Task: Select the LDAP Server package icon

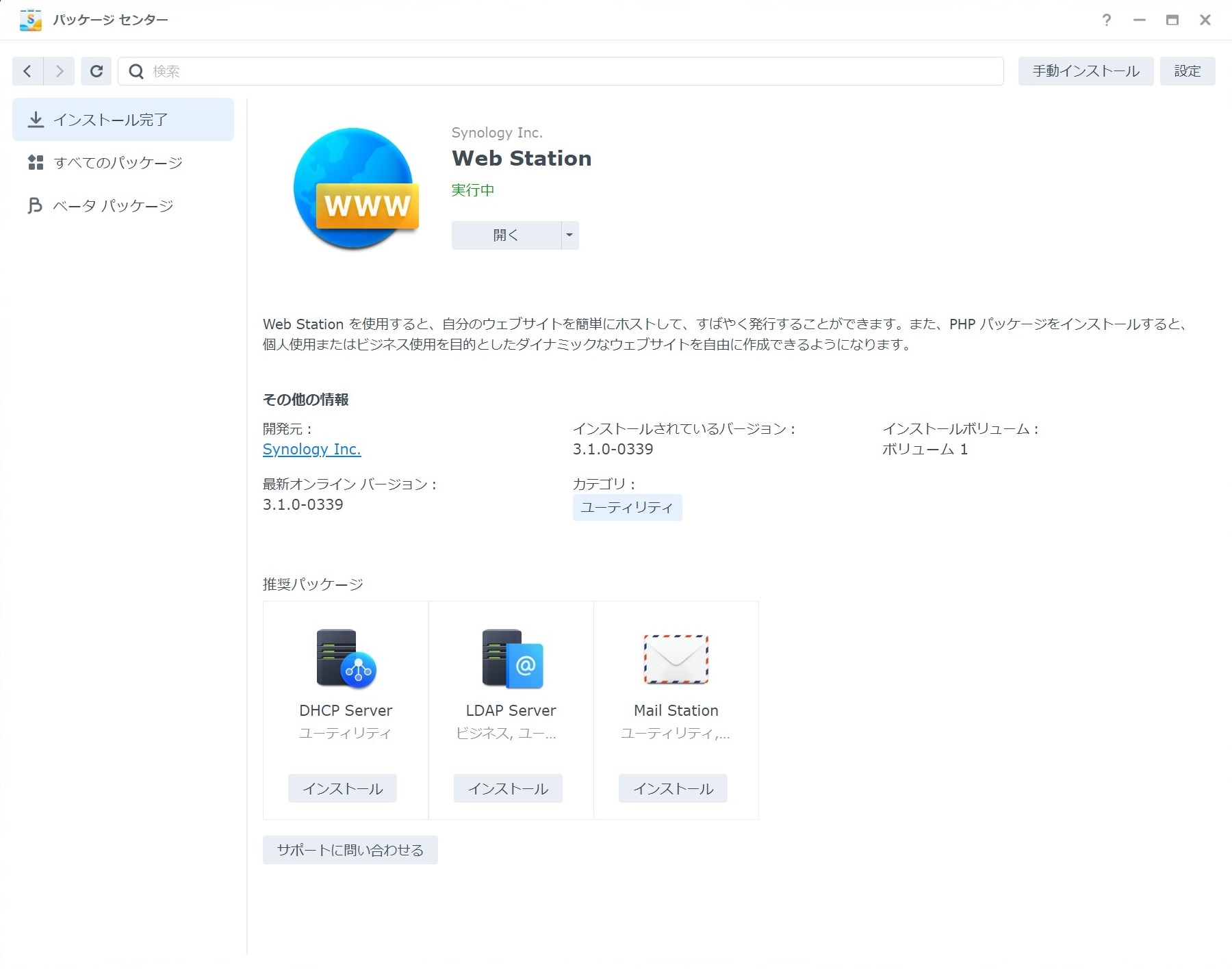Action: [x=511, y=658]
